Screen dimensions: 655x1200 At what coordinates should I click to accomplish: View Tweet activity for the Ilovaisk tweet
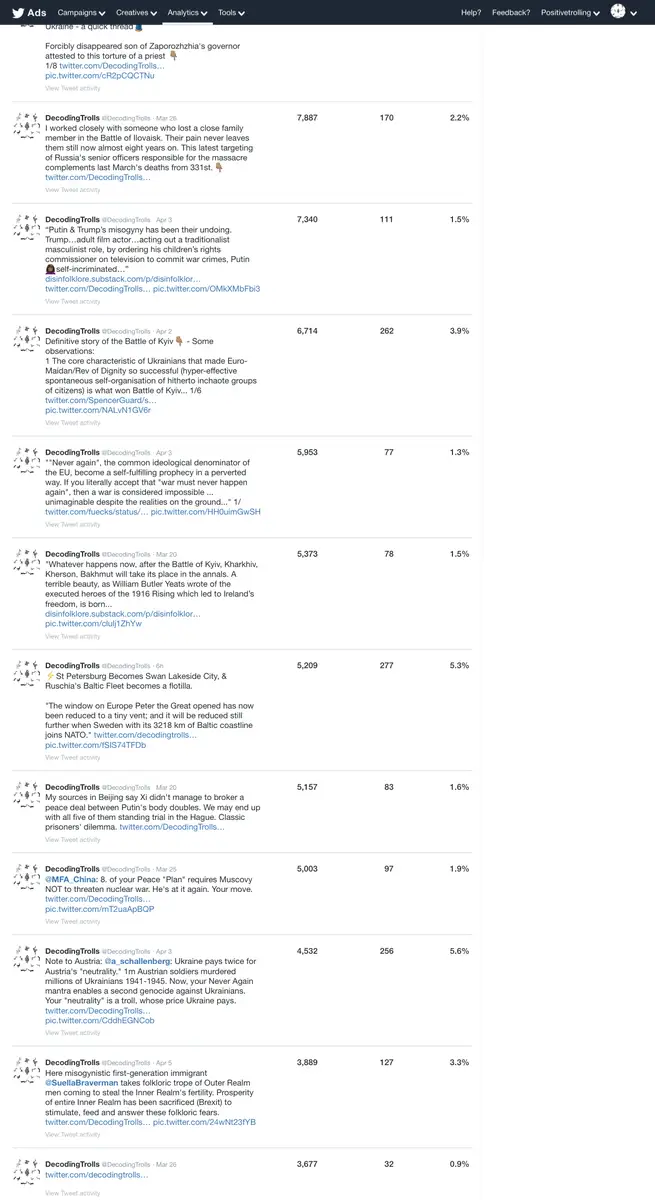(72, 189)
